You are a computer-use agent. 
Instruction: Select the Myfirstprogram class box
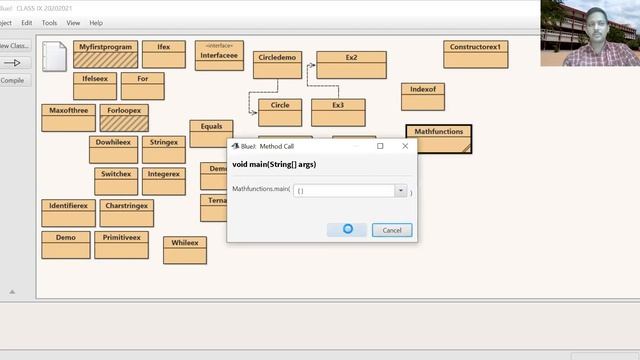(x=106, y=54)
